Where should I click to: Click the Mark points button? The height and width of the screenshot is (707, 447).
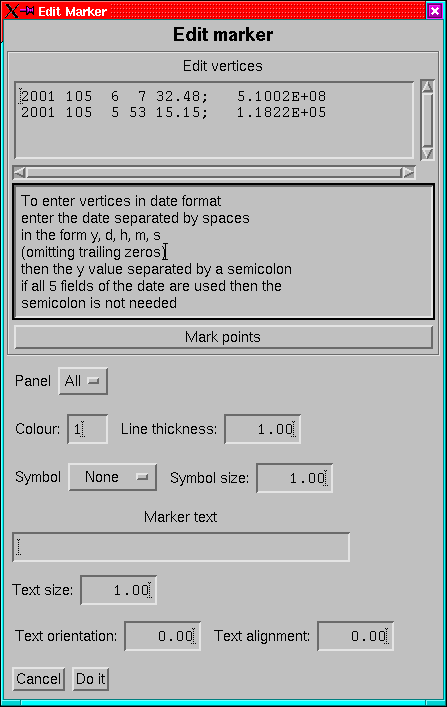click(223, 337)
